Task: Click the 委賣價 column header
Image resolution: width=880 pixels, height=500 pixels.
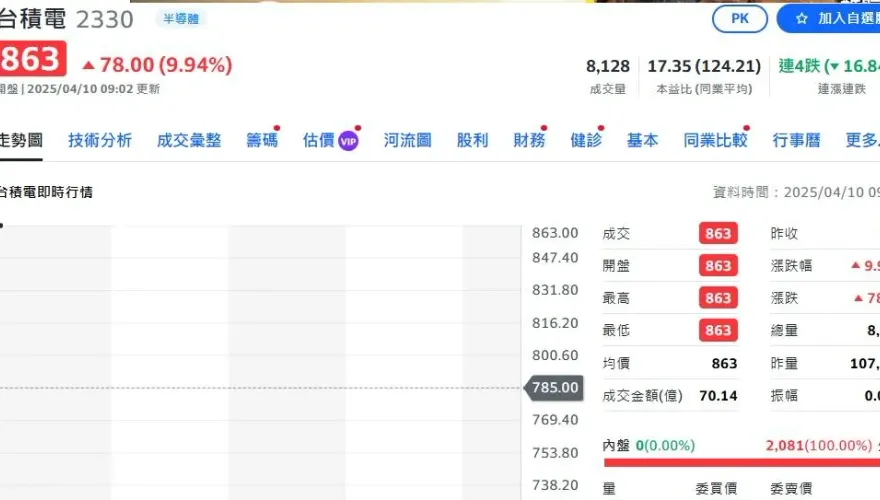Action: [x=791, y=489]
